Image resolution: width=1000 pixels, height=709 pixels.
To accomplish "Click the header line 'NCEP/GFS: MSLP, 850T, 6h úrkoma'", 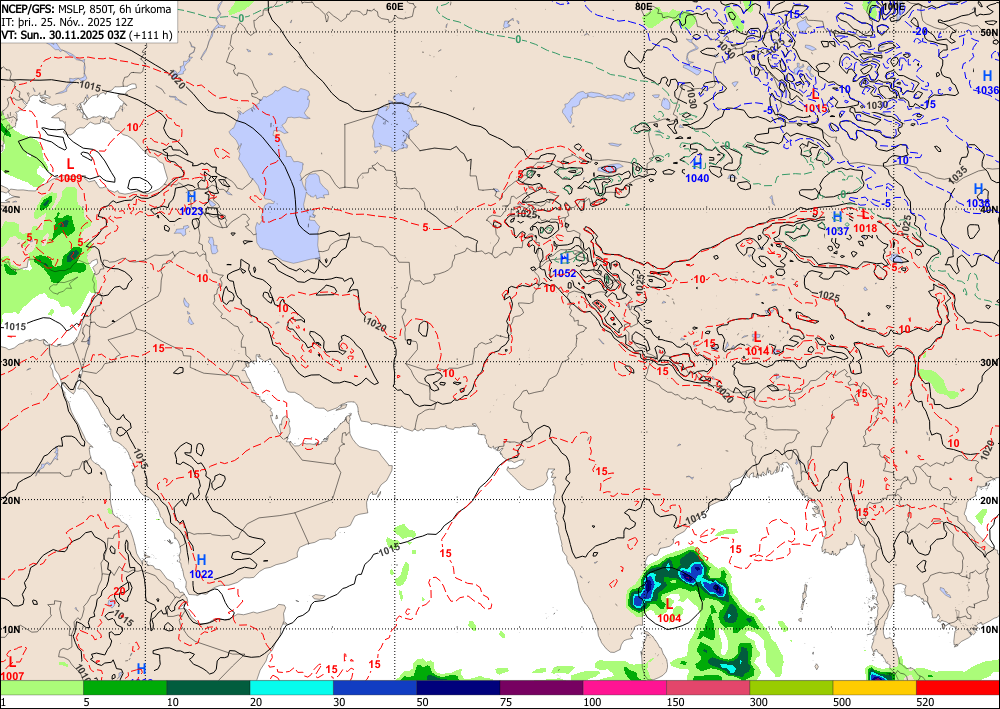I will [x=86, y=9].
